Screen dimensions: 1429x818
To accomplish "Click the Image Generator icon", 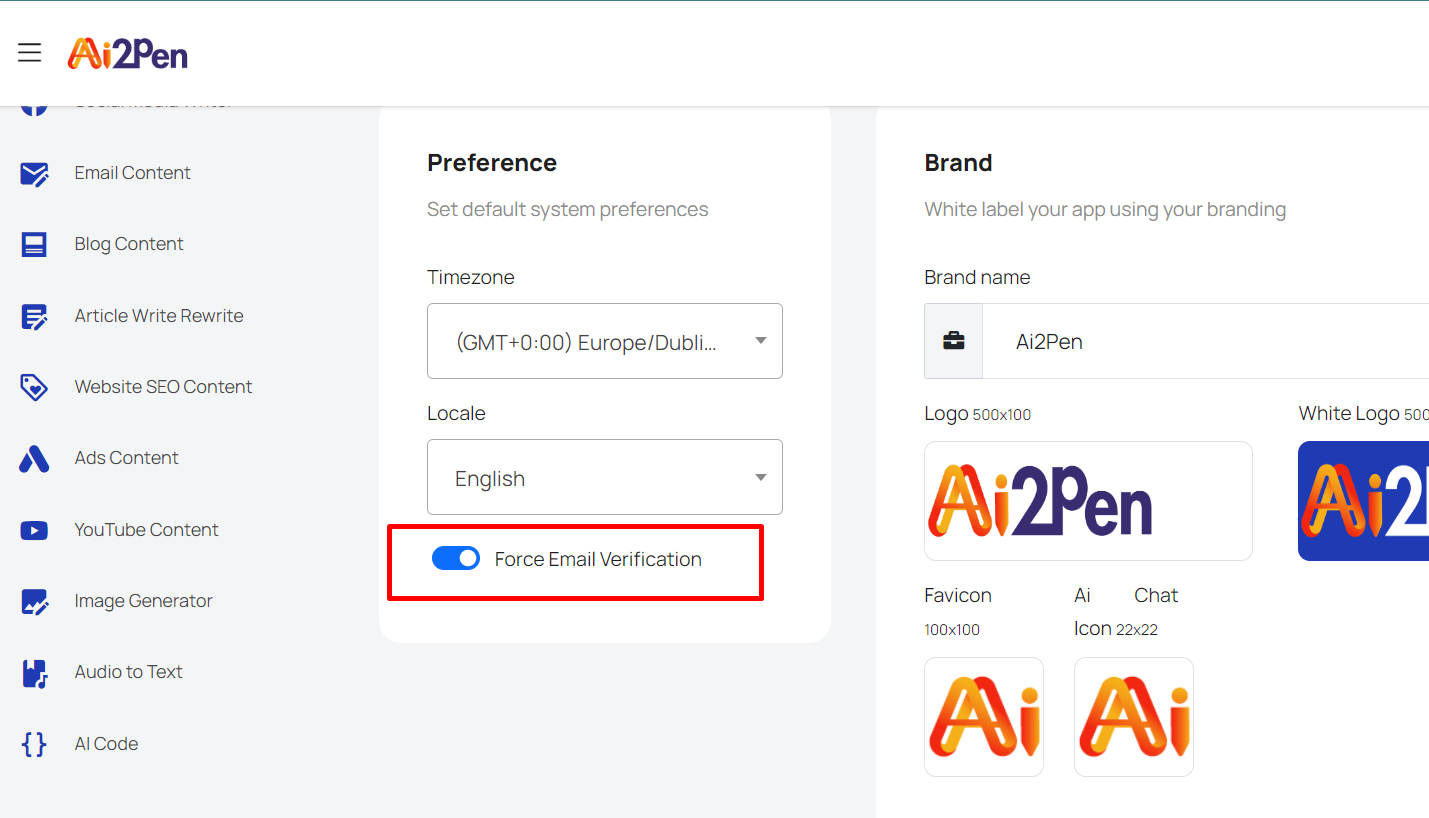I will click(34, 602).
